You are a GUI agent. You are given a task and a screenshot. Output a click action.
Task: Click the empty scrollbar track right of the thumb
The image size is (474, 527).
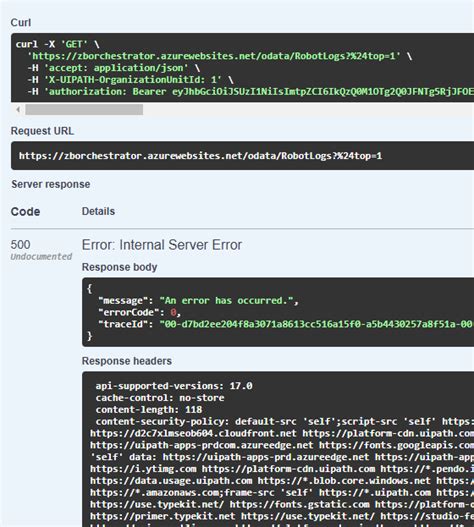[x=308, y=110]
